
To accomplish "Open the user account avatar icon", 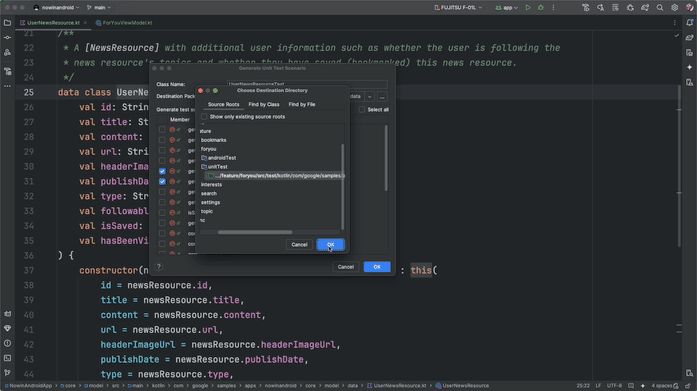I will coord(689,8).
